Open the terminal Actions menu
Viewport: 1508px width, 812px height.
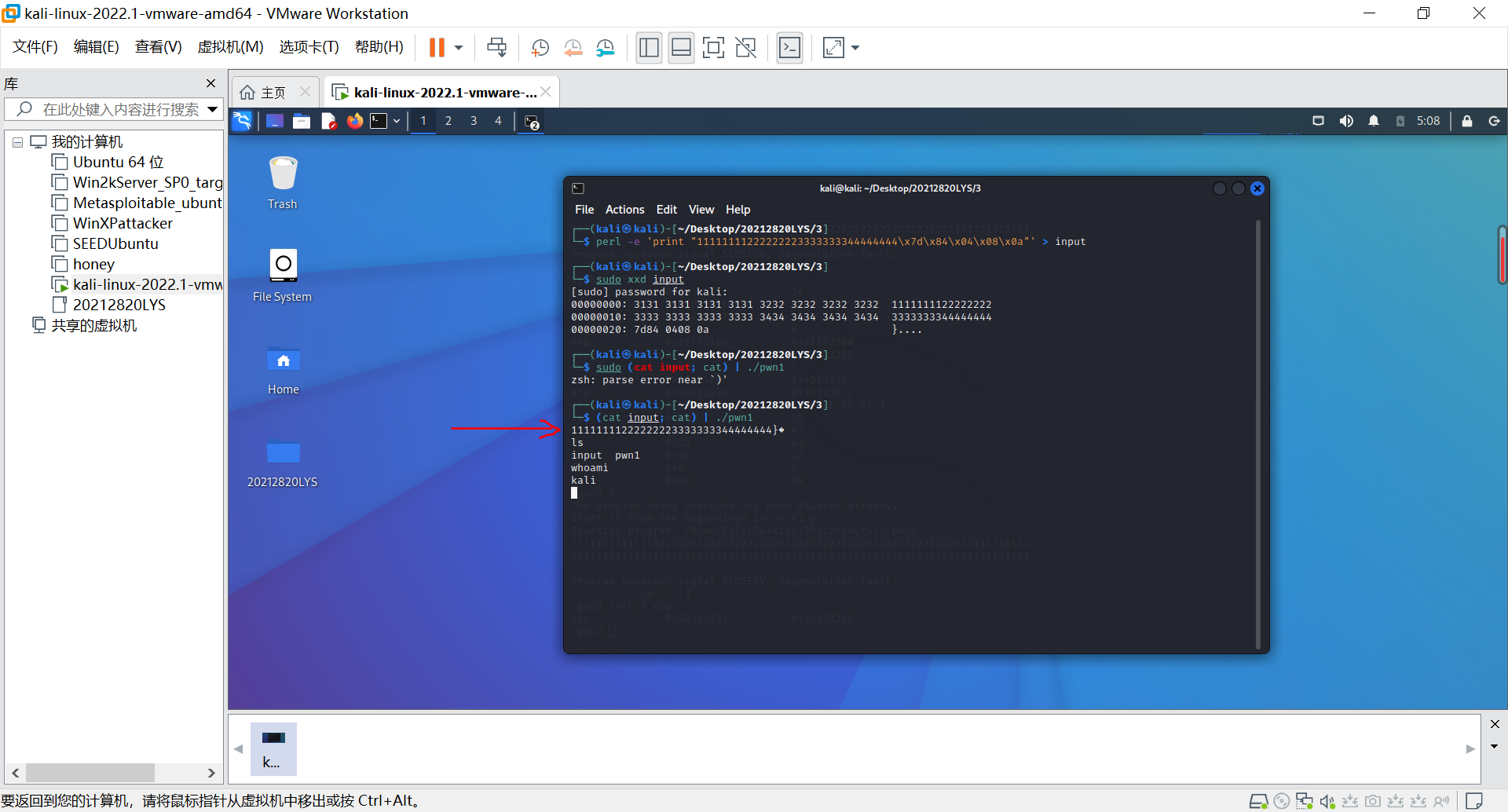(x=624, y=210)
